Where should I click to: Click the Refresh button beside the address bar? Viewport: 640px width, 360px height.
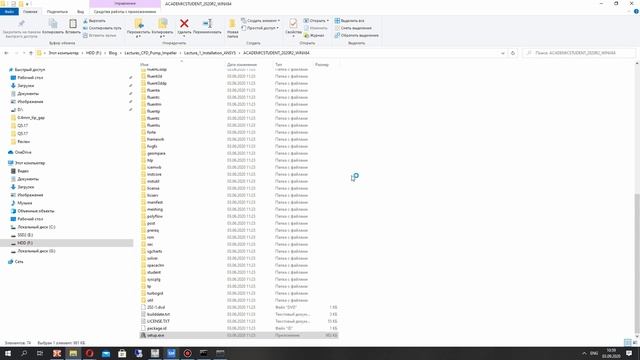click(x=513, y=53)
